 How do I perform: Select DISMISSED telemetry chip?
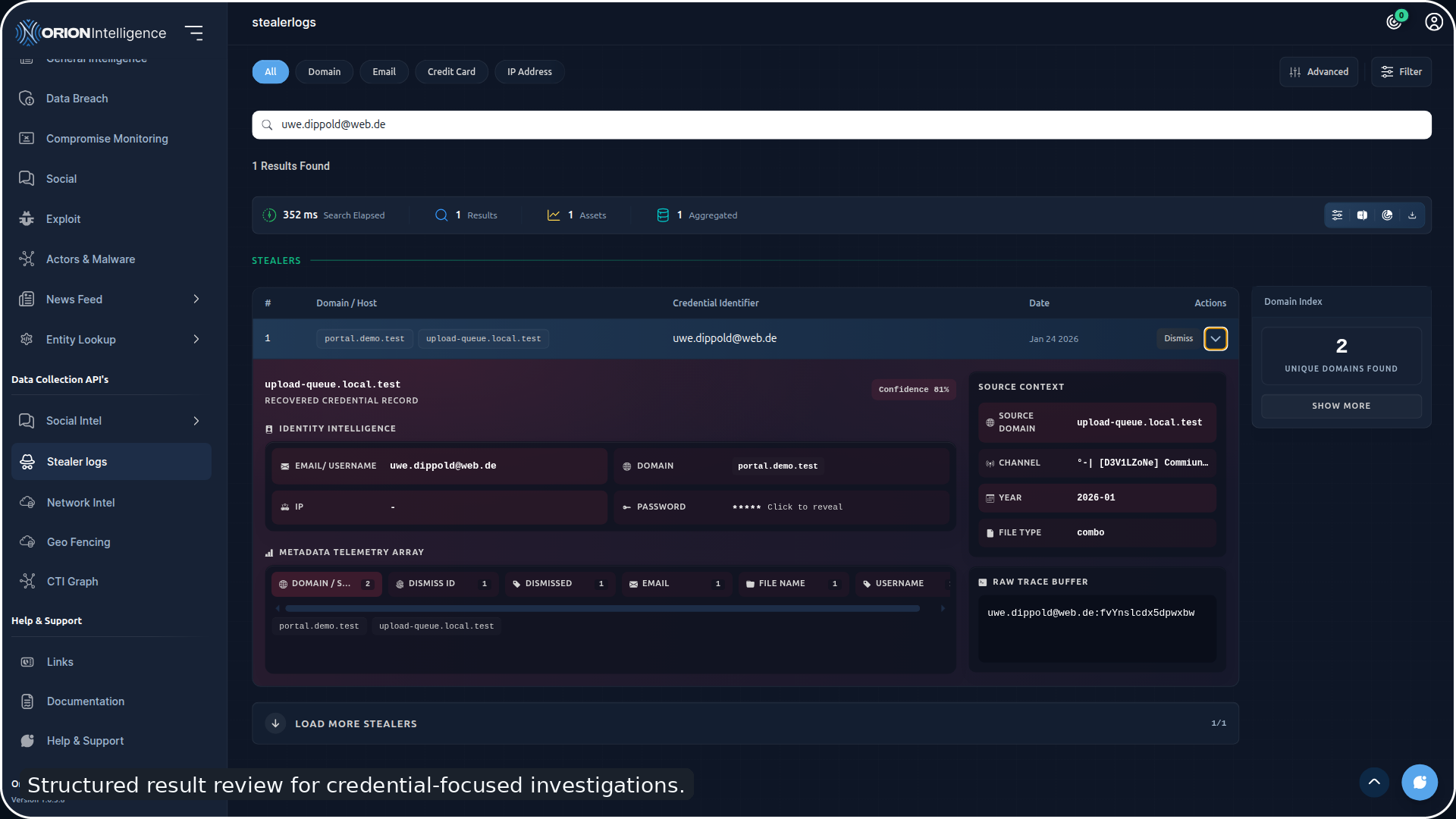tap(560, 584)
